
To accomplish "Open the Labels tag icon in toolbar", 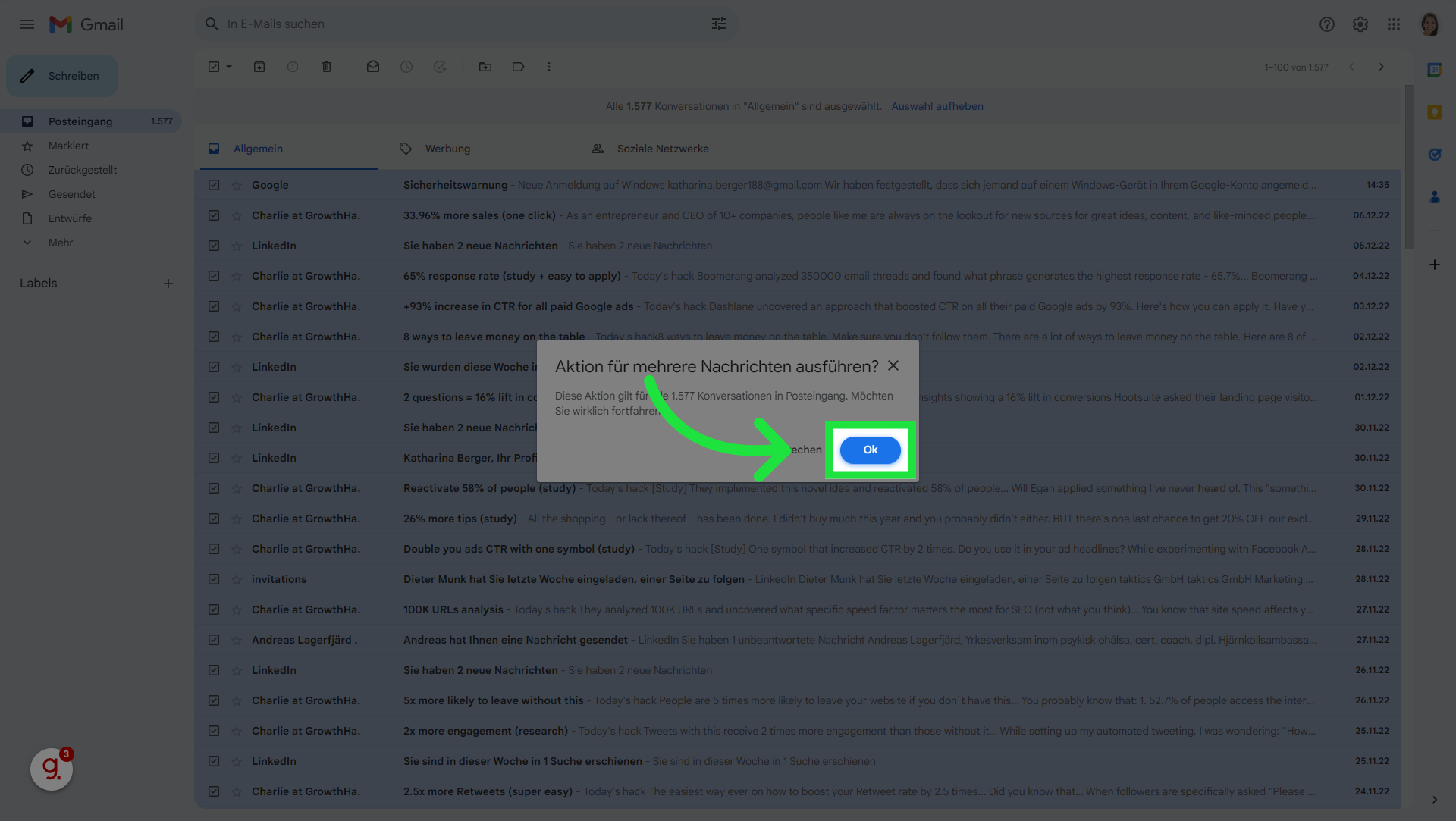I will (519, 67).
